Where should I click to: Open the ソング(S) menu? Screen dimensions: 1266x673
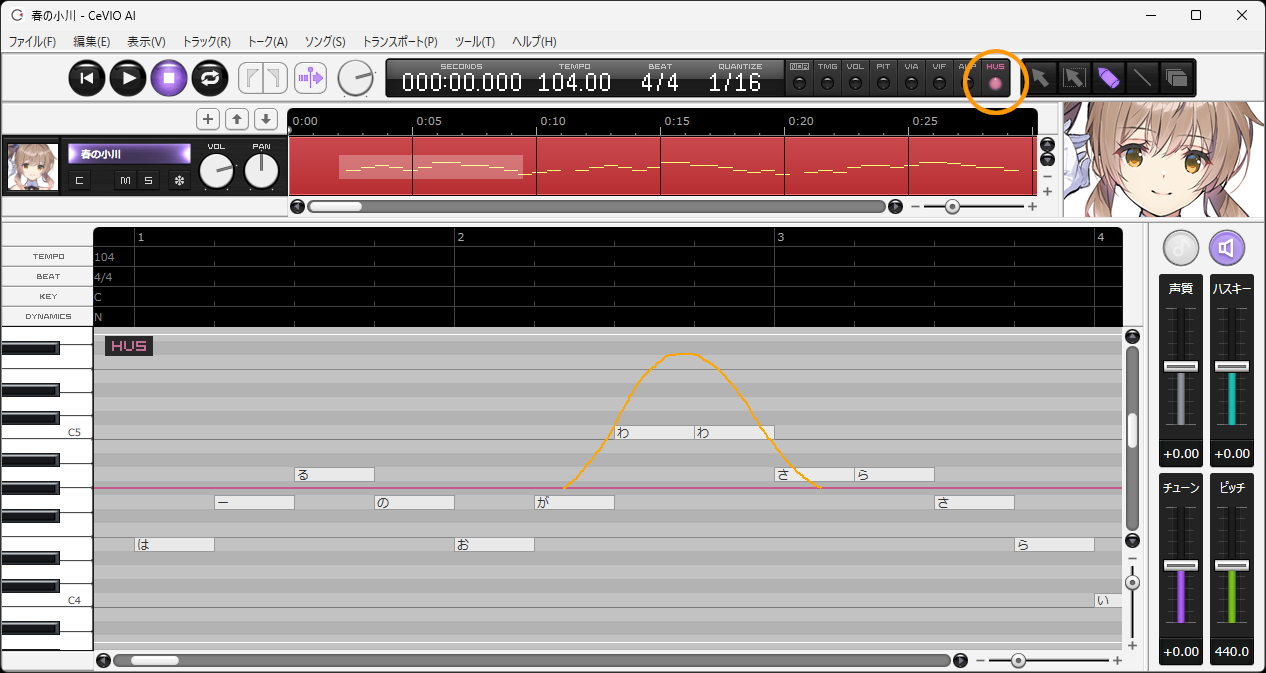324,42
